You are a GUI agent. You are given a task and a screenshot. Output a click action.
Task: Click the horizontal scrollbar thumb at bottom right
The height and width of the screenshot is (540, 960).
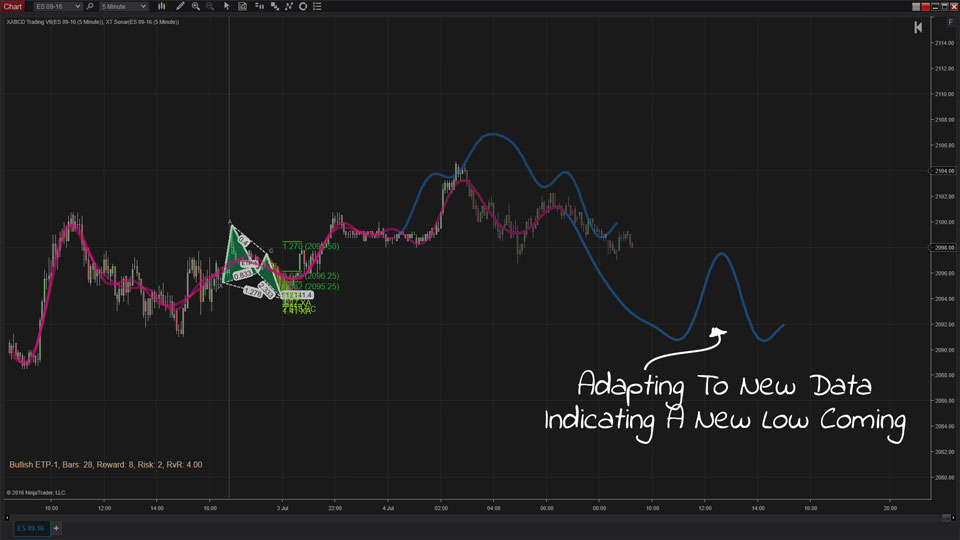coord(947,518)
